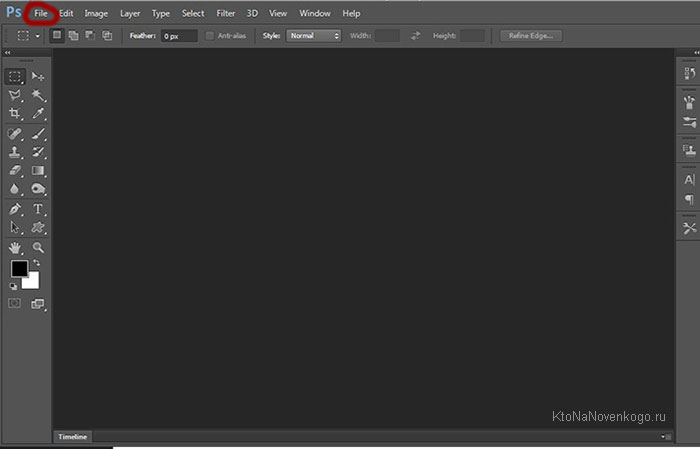Viewport: 700px width, 449px height.
Task: Select the Magic Wand tool
Action: click(38, 95)
